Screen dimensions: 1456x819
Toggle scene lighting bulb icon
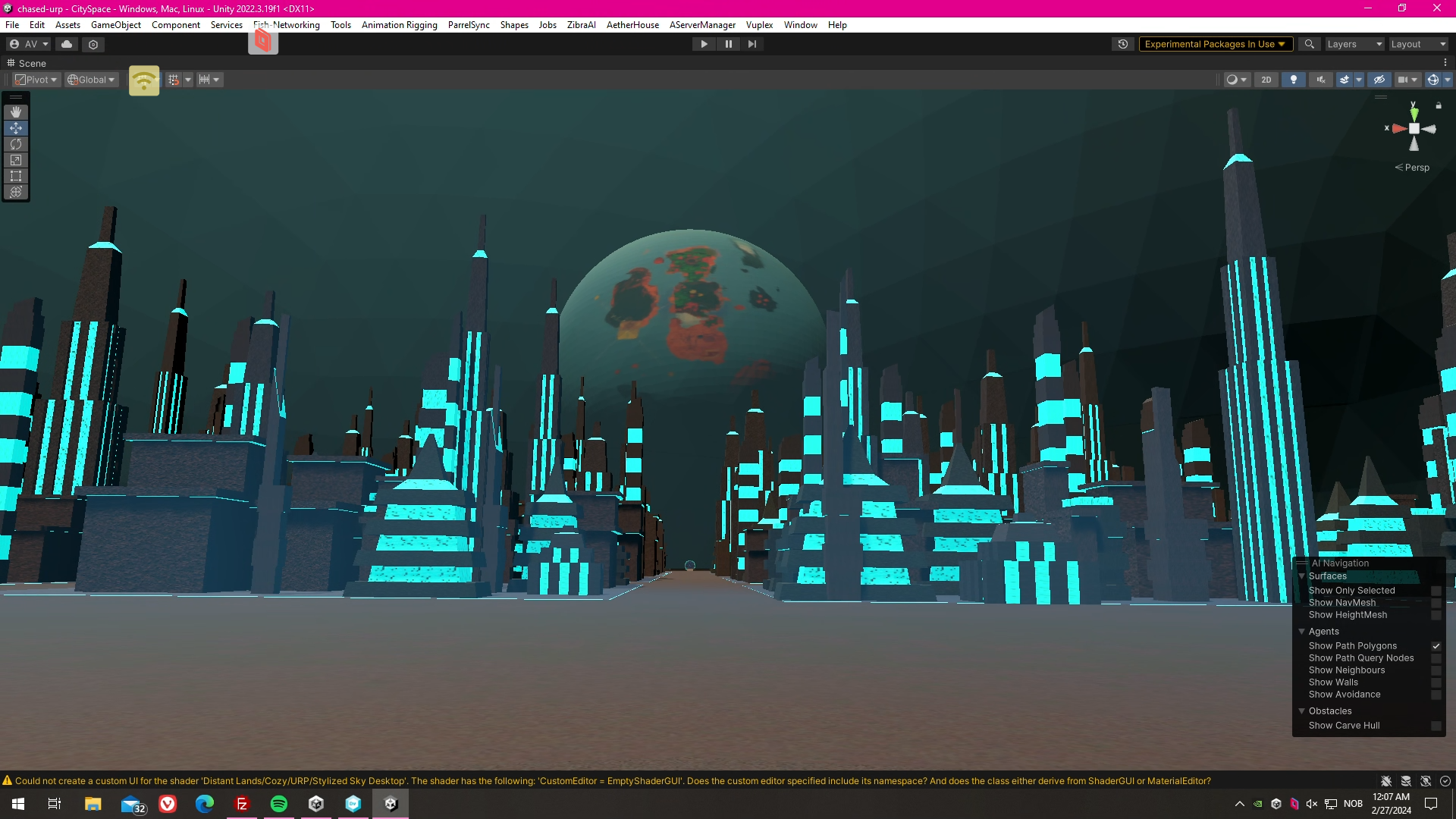[1294, 80]
